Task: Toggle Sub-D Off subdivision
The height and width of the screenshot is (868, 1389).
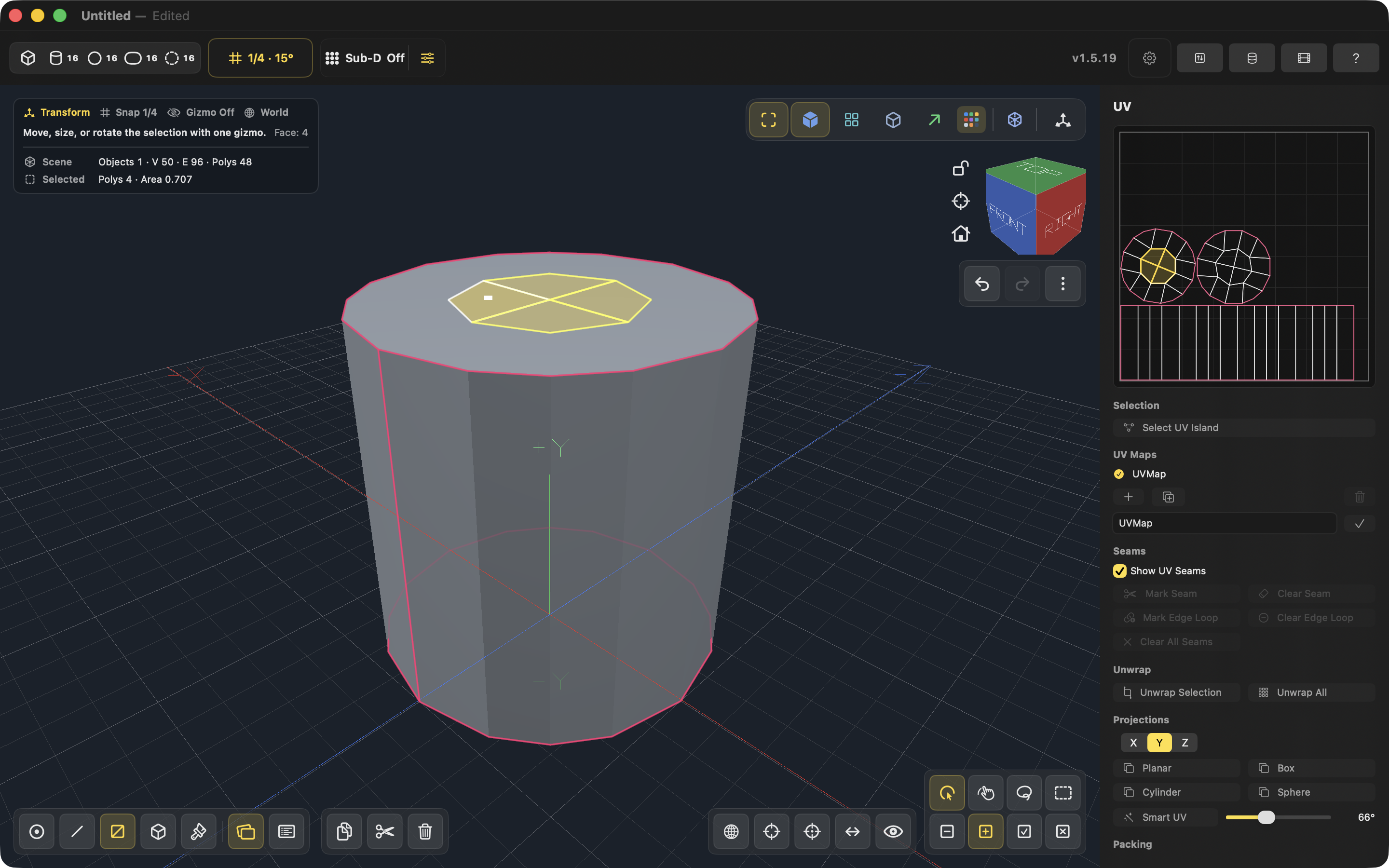Action: click(x=365, y=58)
